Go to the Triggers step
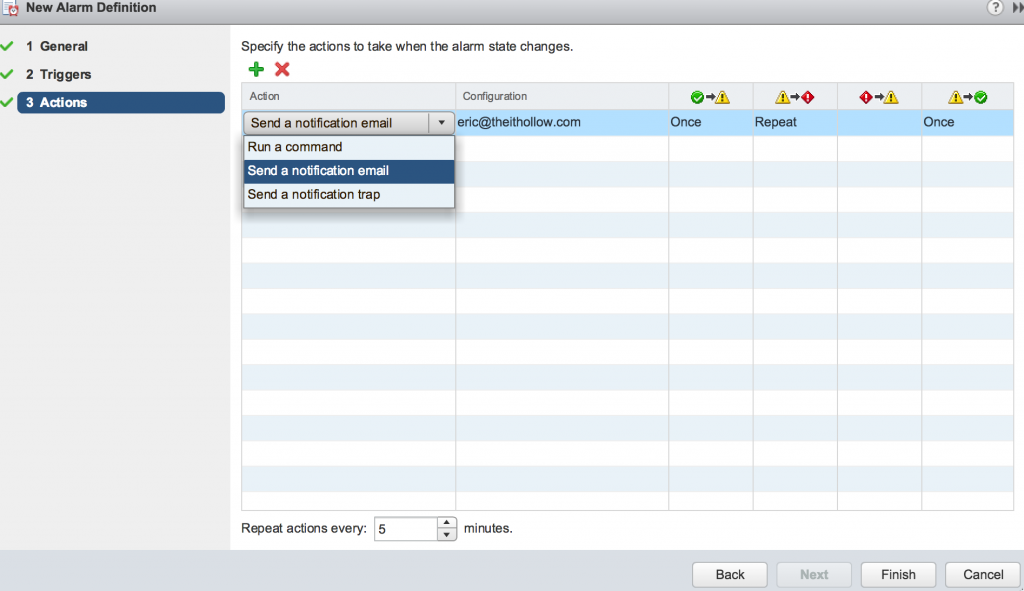Screen dimensions: 1024x591 click(65, 74)
